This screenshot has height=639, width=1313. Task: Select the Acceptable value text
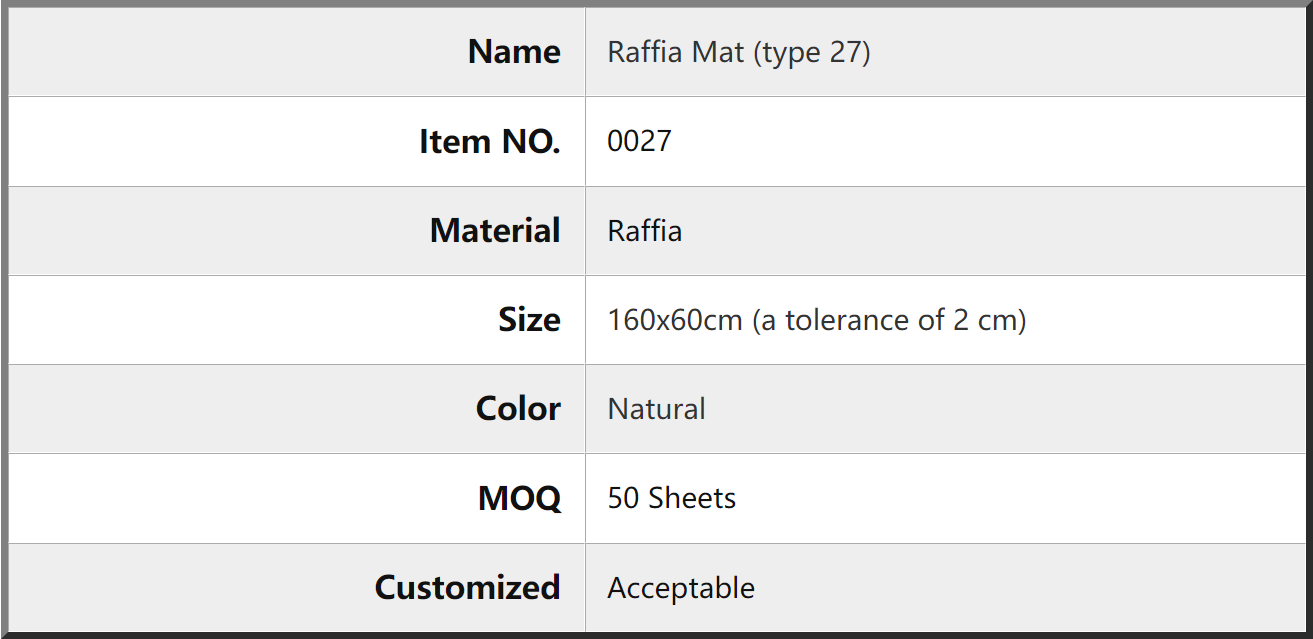tap(681, 588)
